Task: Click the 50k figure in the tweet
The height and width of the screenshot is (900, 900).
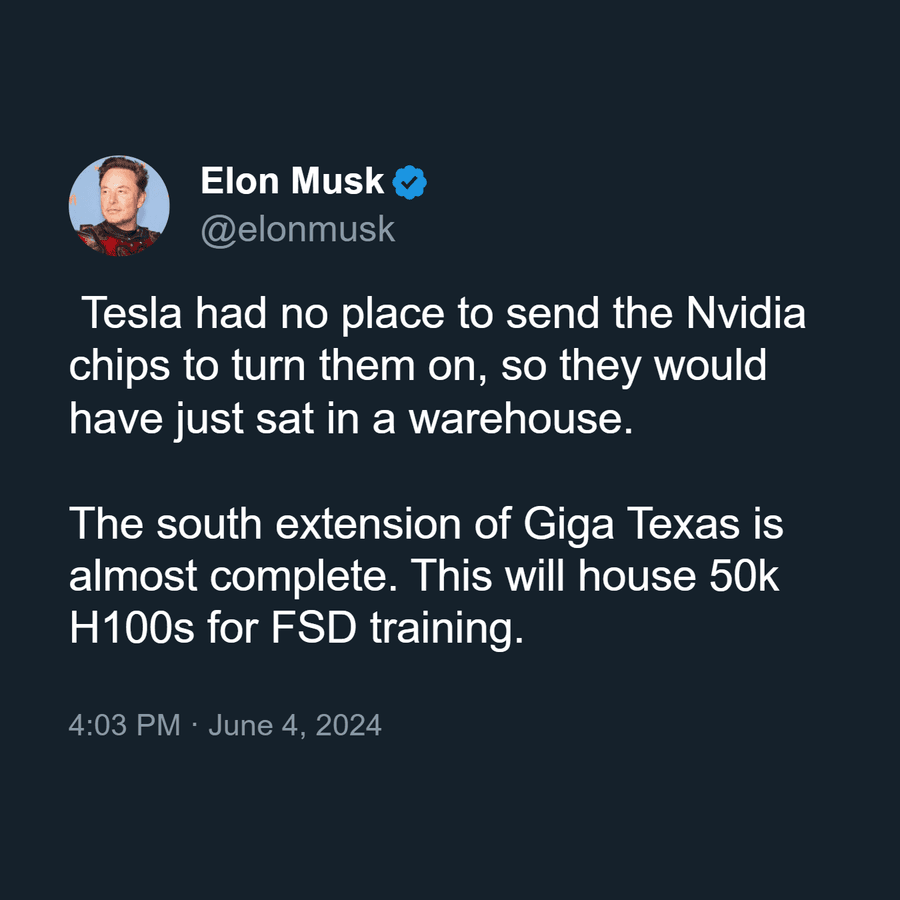Action: tap(744, 576)
